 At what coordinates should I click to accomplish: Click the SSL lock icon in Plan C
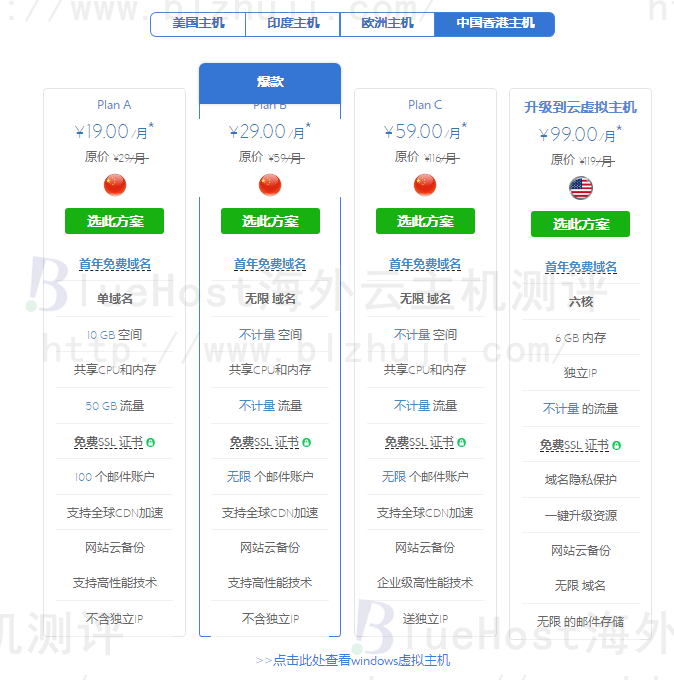click(x=461, y=443)
